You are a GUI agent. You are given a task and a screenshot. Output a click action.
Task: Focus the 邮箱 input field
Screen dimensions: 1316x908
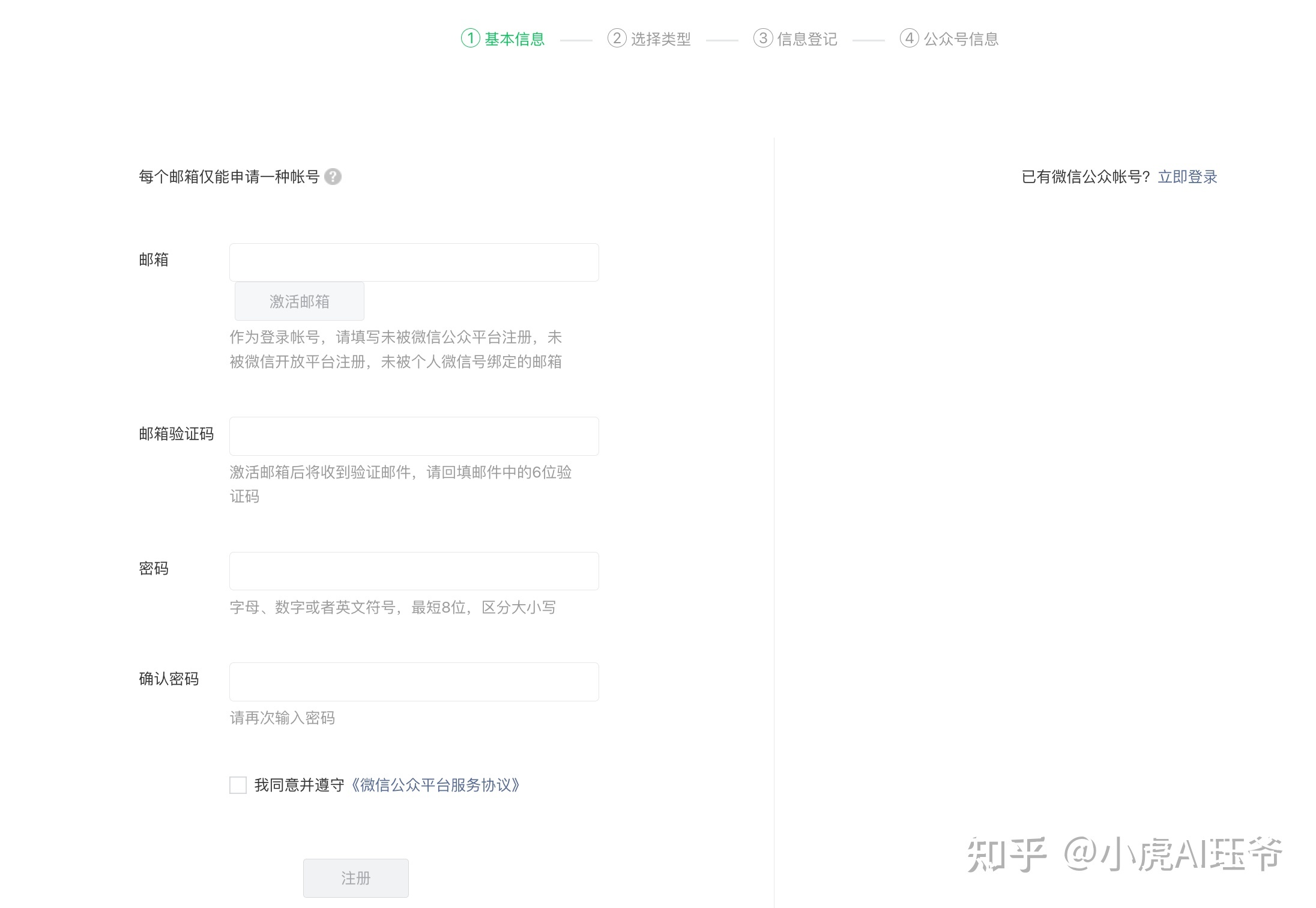[414, 262]
